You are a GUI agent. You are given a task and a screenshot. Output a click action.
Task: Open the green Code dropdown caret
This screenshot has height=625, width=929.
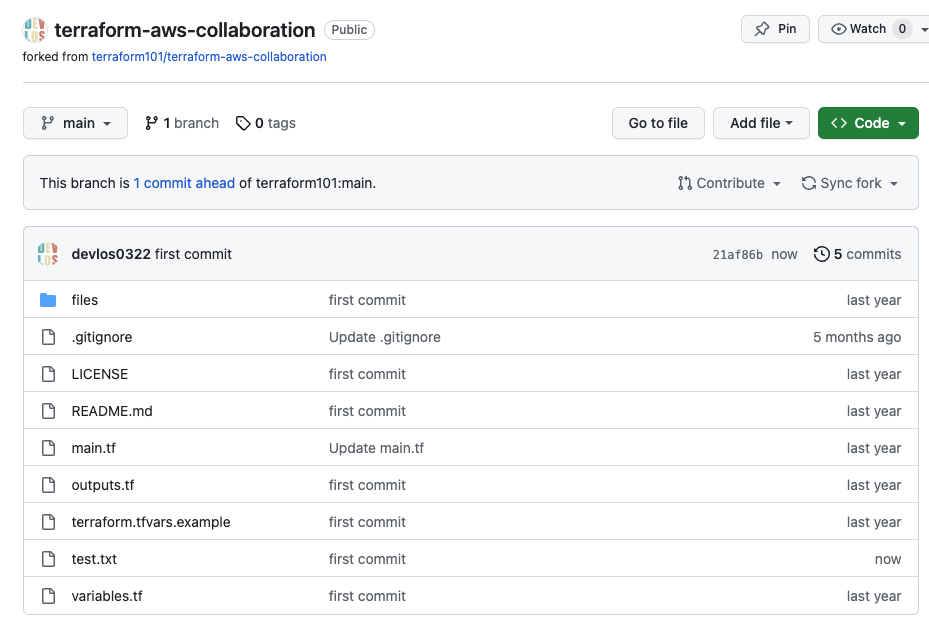[902, 123]
